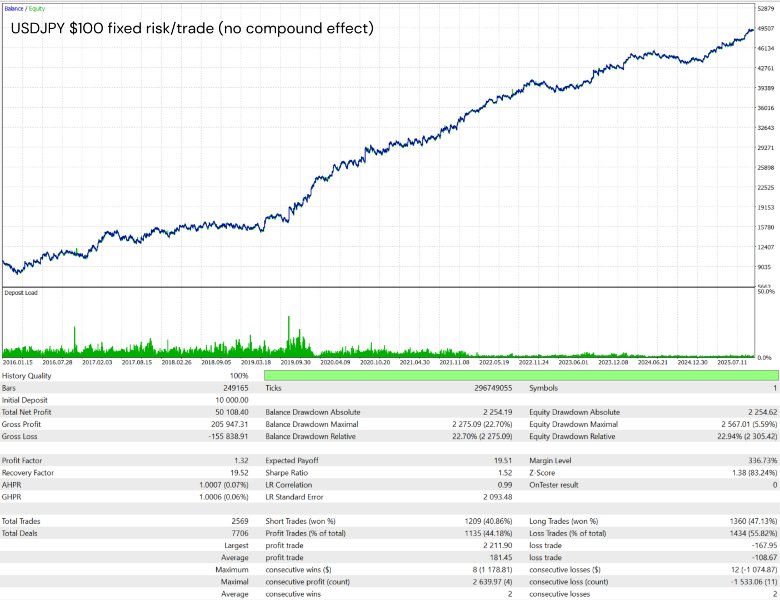The width and height of the screenshot is (780, 600).
Task: Select the Profit Factor value 1.32
Action: [x=241, y=461]
